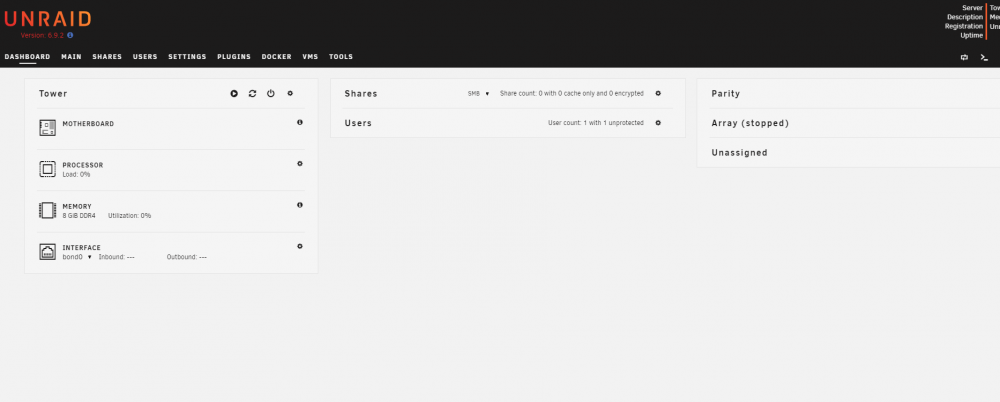
Task: Open the terminal icon in header
Action: (985, 57)
